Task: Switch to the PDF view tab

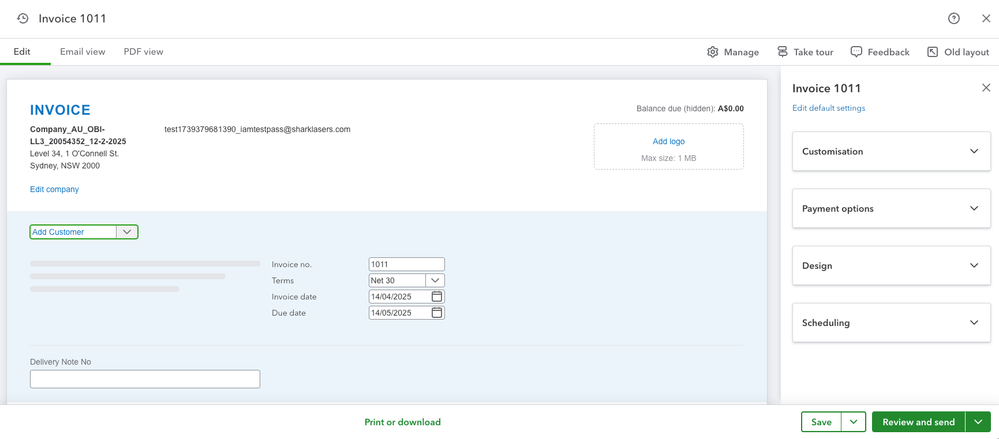Action: click(143, 52)
